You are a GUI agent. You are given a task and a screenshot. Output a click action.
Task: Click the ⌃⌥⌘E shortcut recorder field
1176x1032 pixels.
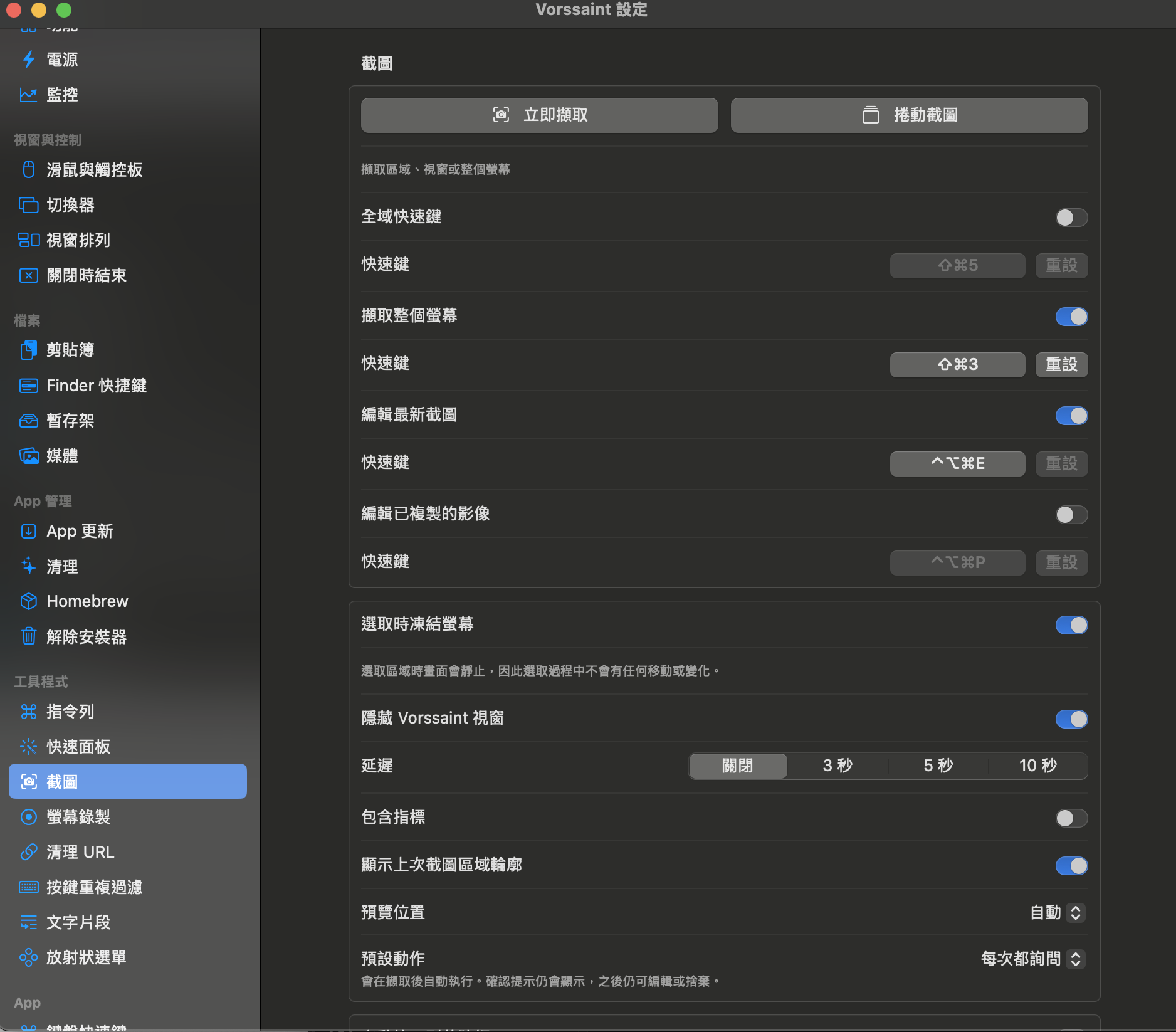(x=958, y=463)
